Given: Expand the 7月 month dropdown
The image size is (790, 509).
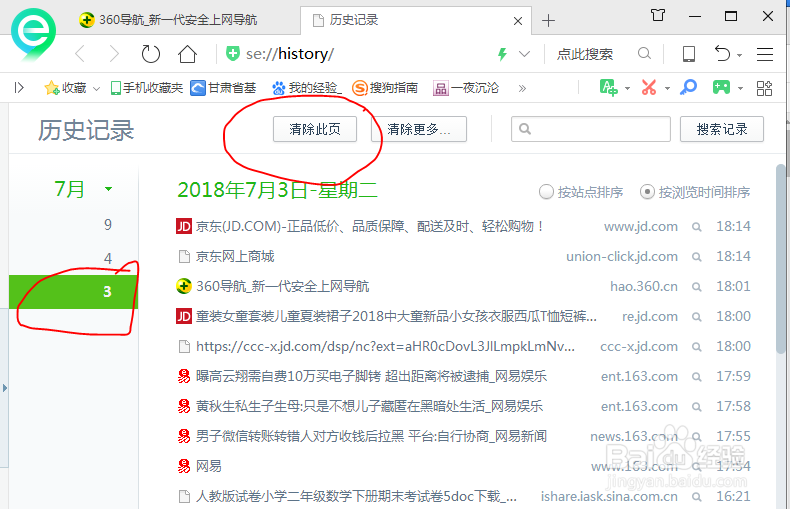Looking at the screenshot, I should [108, 189].
